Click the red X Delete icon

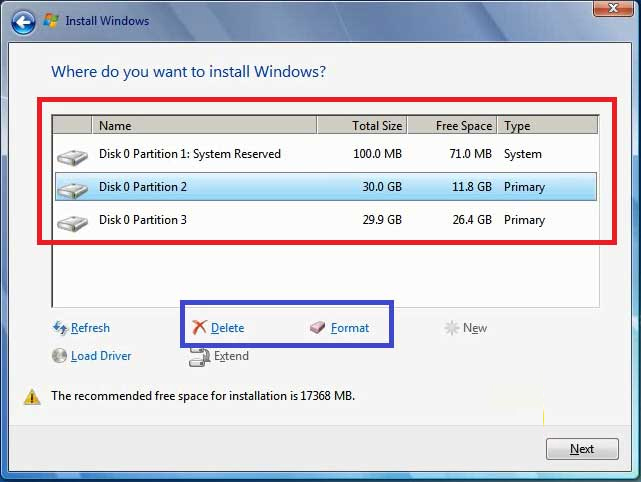(200, 328)
